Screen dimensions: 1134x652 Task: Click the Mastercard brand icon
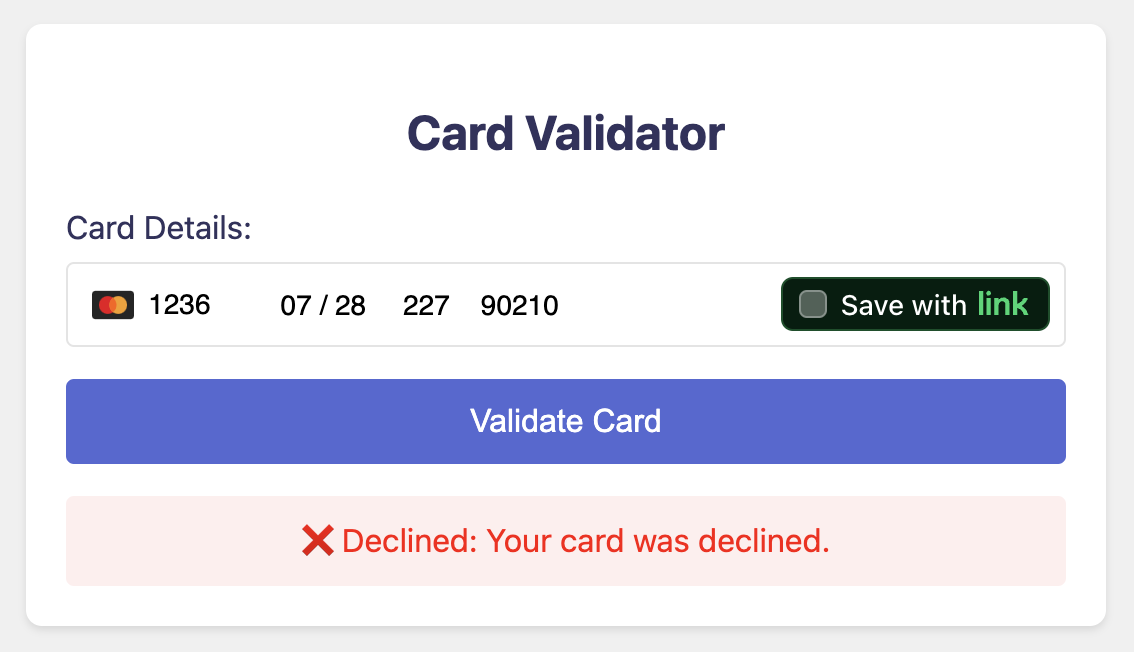(112, 305)
